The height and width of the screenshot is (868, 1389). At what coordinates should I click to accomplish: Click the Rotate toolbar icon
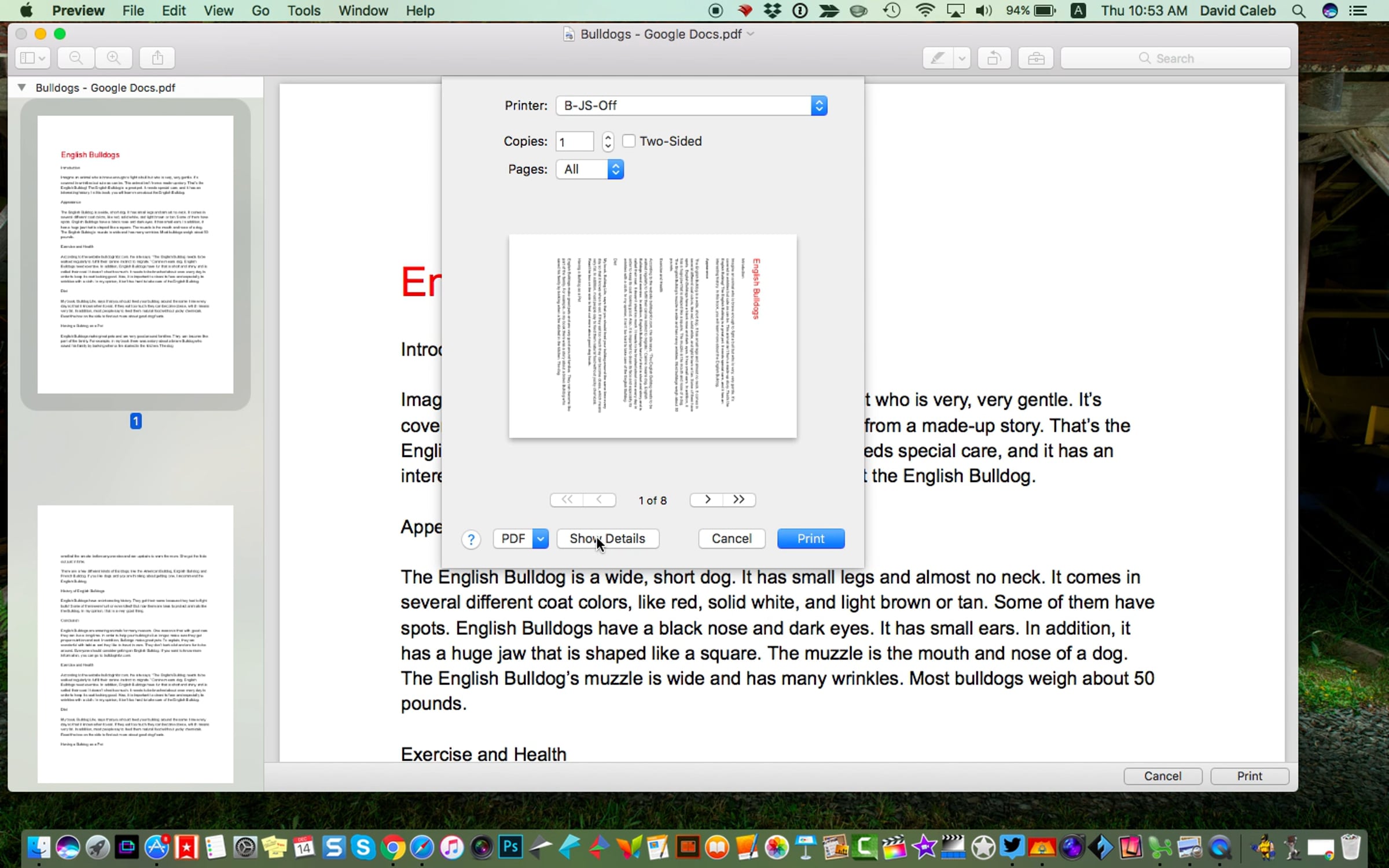pos(994,58)
